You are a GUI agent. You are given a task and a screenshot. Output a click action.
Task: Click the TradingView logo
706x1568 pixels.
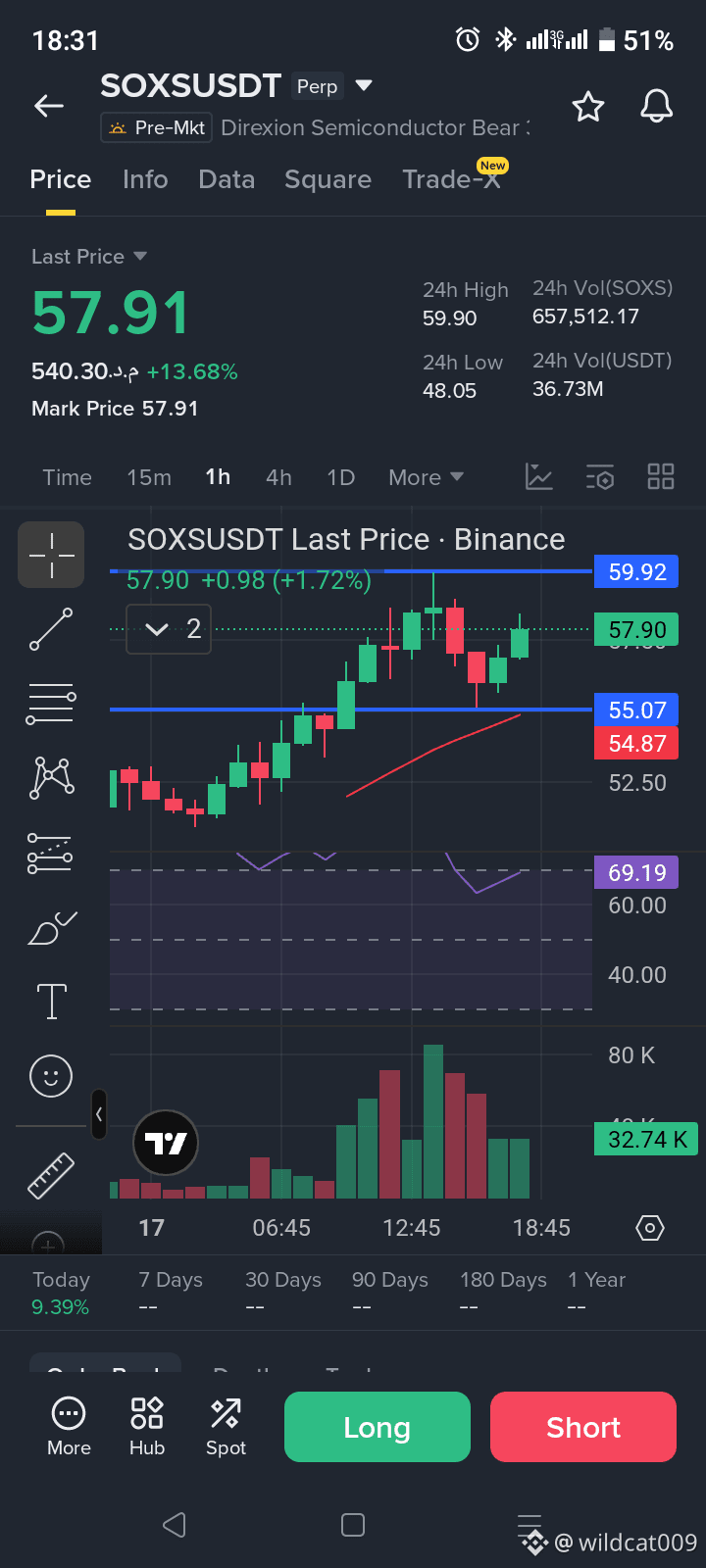tap(166, 1143)
